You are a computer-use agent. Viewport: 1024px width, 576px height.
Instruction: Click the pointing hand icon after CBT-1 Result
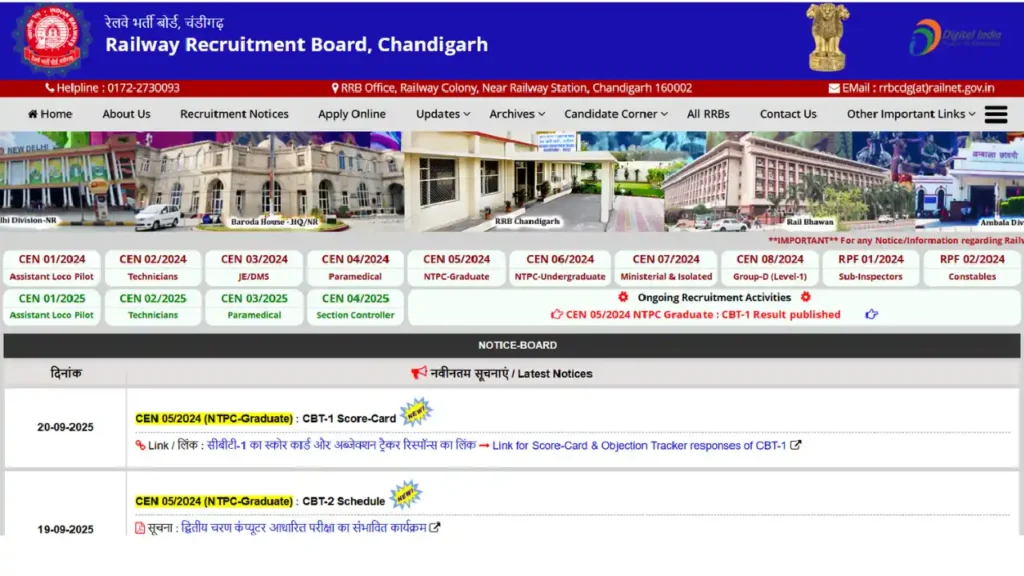(x=871, y=314)
